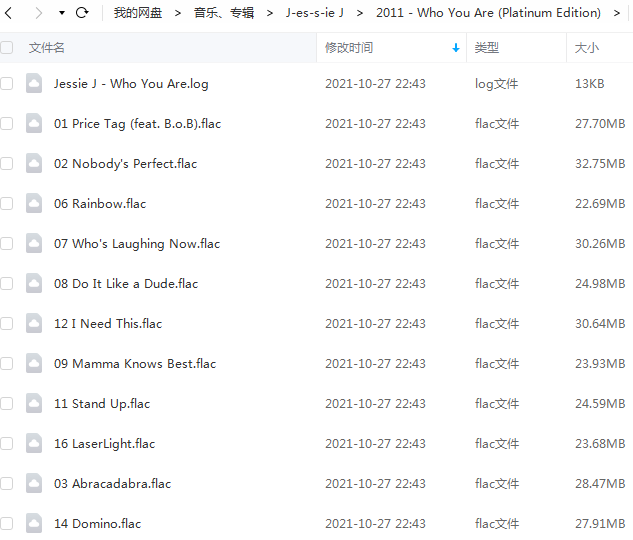Click the back navigation arrow

point(9,13)
